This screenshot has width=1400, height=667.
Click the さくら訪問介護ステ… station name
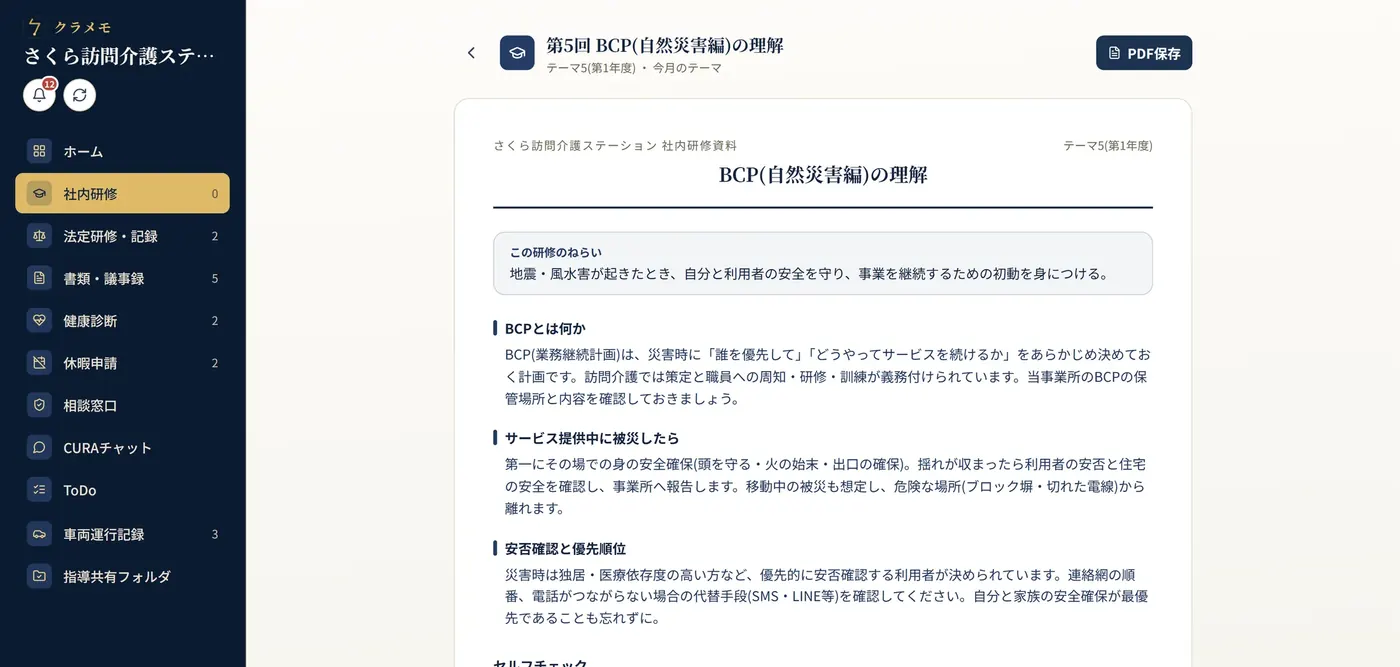tap(119, 56)
